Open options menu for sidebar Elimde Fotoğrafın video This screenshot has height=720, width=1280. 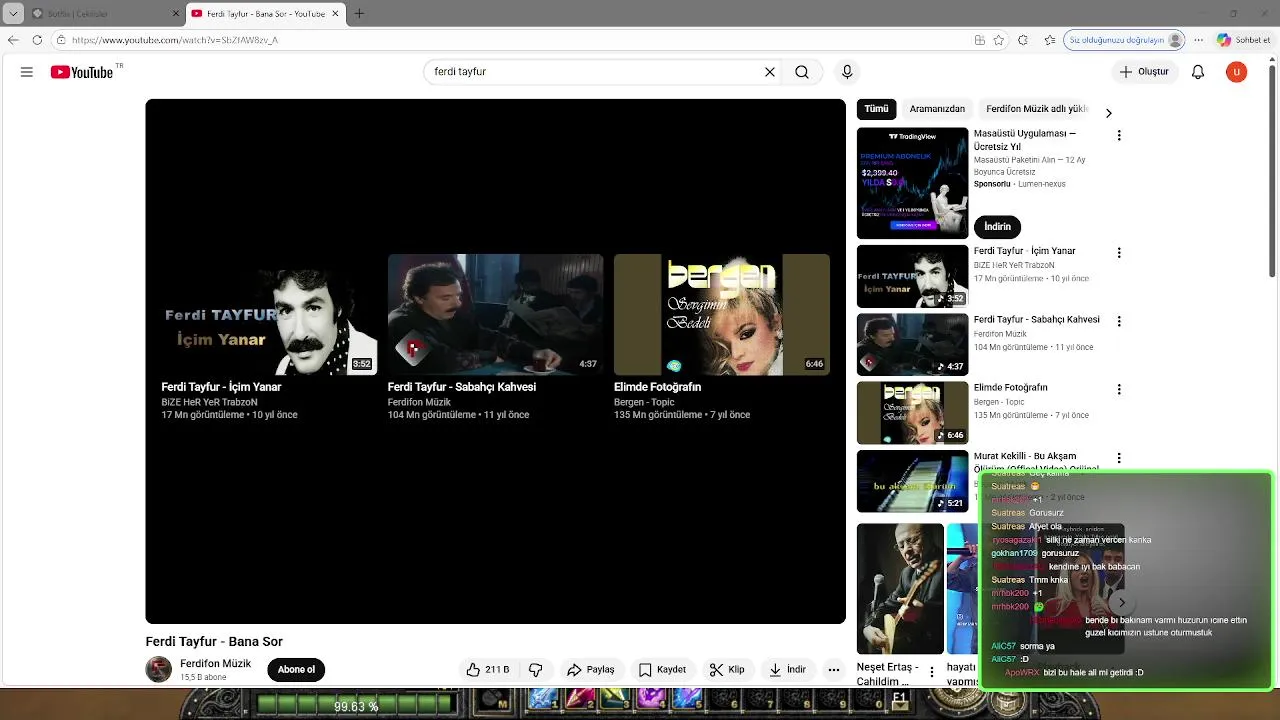click(x=1119, y=390)
